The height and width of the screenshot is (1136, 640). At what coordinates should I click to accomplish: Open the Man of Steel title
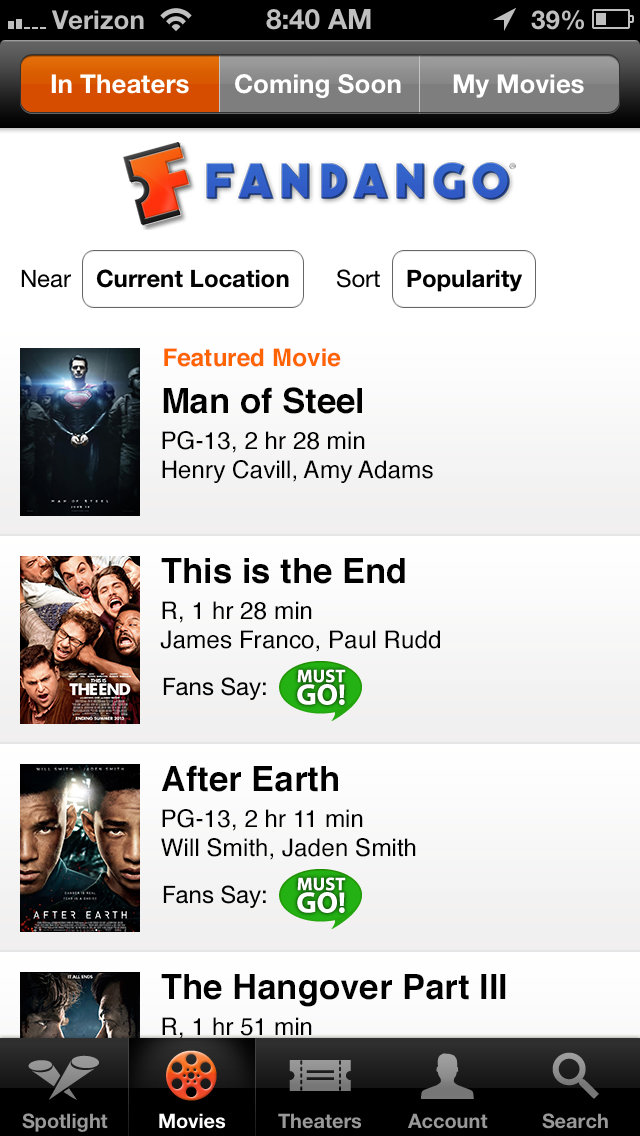coord(263,402)
